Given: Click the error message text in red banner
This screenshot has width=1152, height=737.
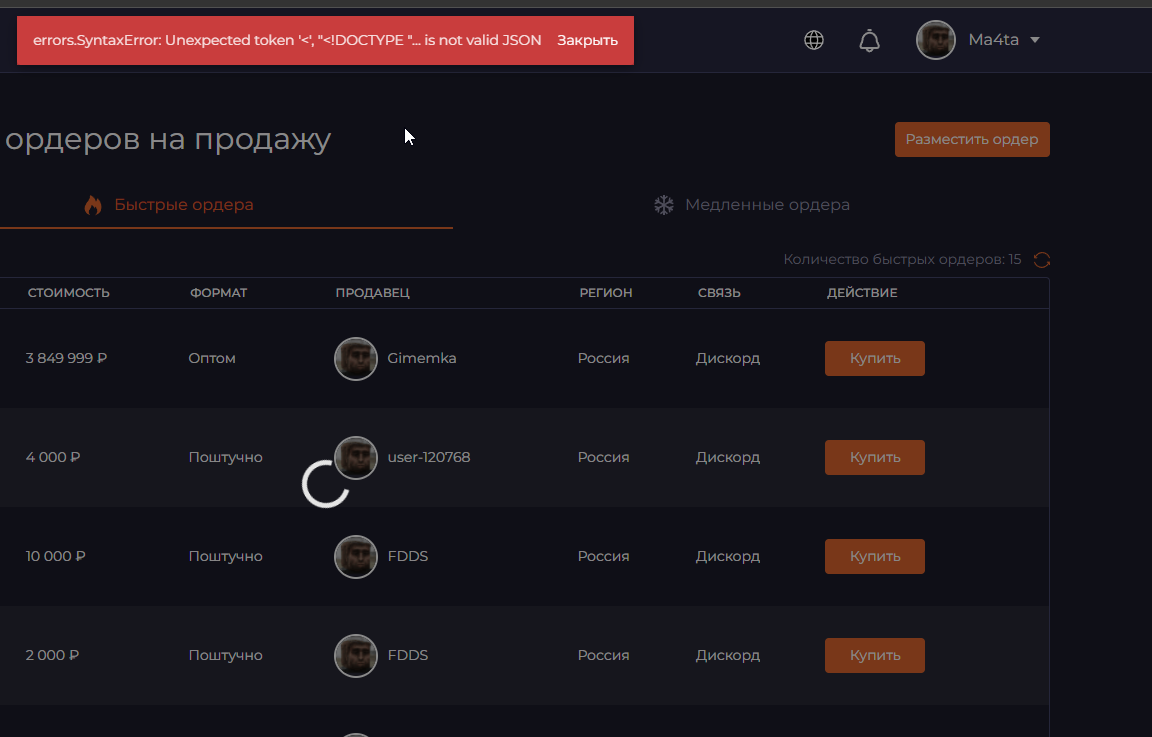Looking at the screenshot, I should point(287,40).
